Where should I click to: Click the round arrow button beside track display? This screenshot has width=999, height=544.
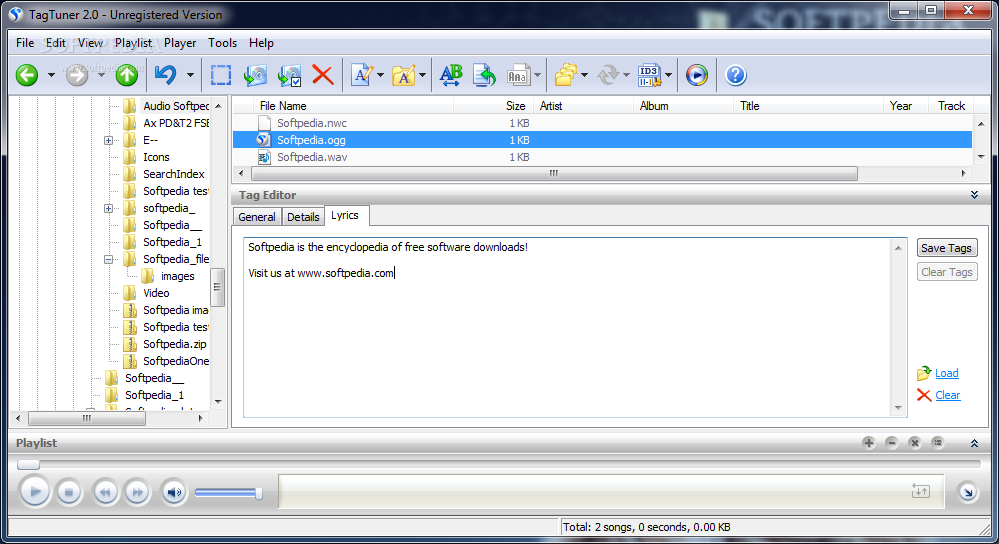[968, 492]
